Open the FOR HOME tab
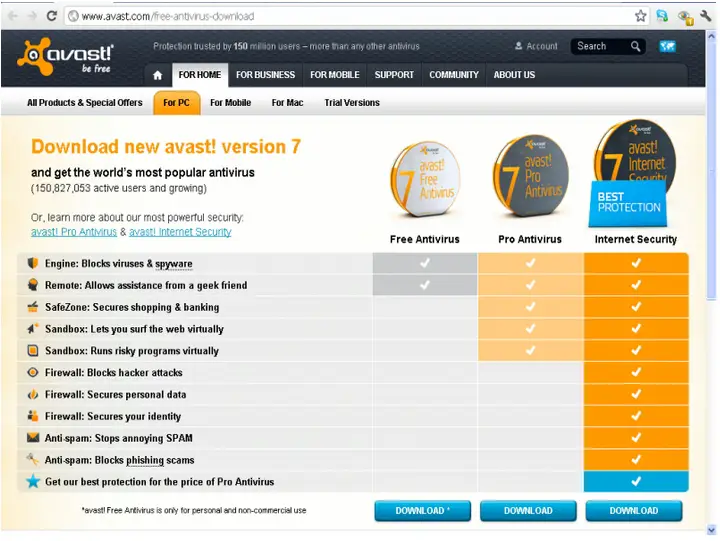This screenshot has height=541, width=720. (x=200, y=75)
